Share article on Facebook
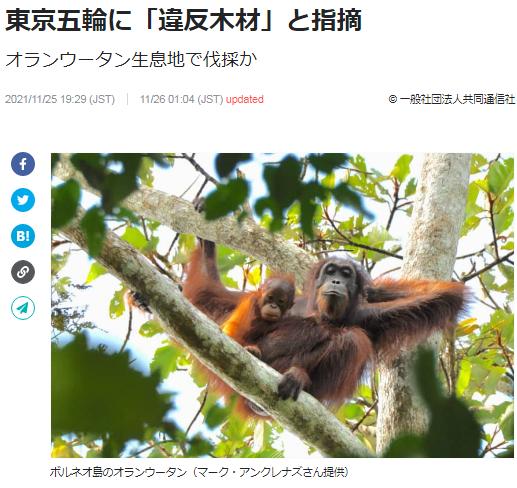517x488 pixels. [x=23, y=164]
